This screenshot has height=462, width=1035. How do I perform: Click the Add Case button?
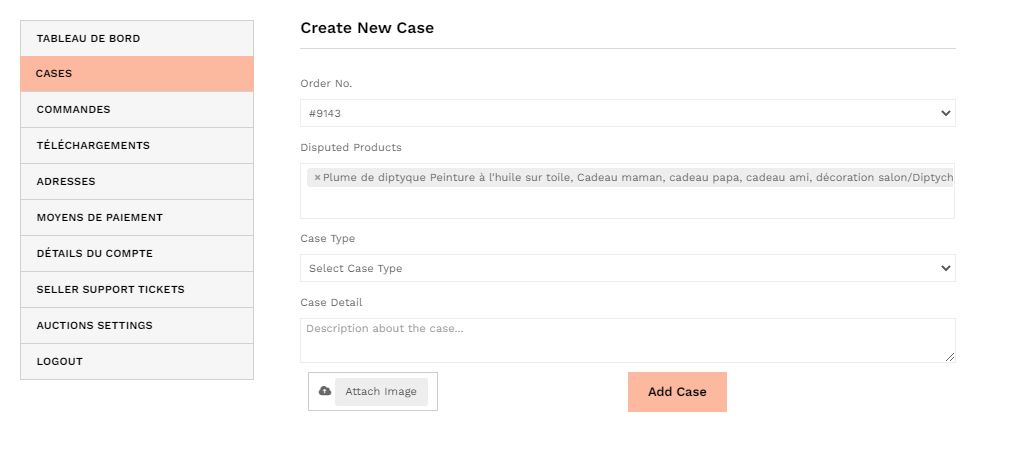click(677, 392)
